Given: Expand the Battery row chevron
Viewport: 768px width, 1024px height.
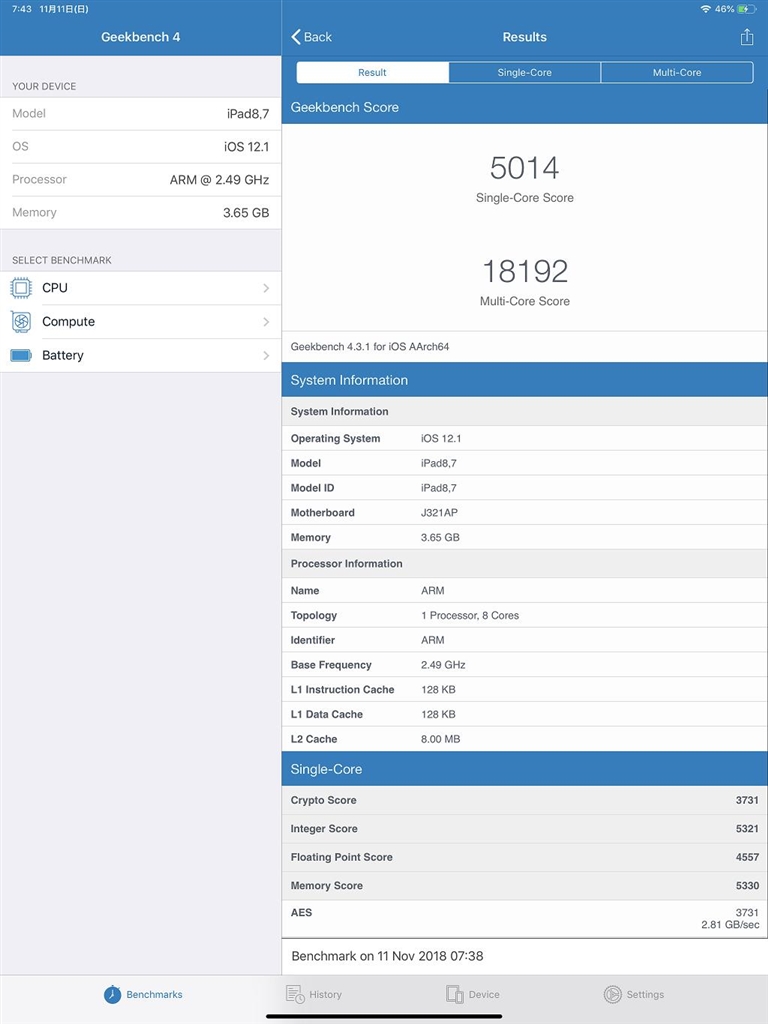Looking at the screenshot, I should click(x=266, y=355).
